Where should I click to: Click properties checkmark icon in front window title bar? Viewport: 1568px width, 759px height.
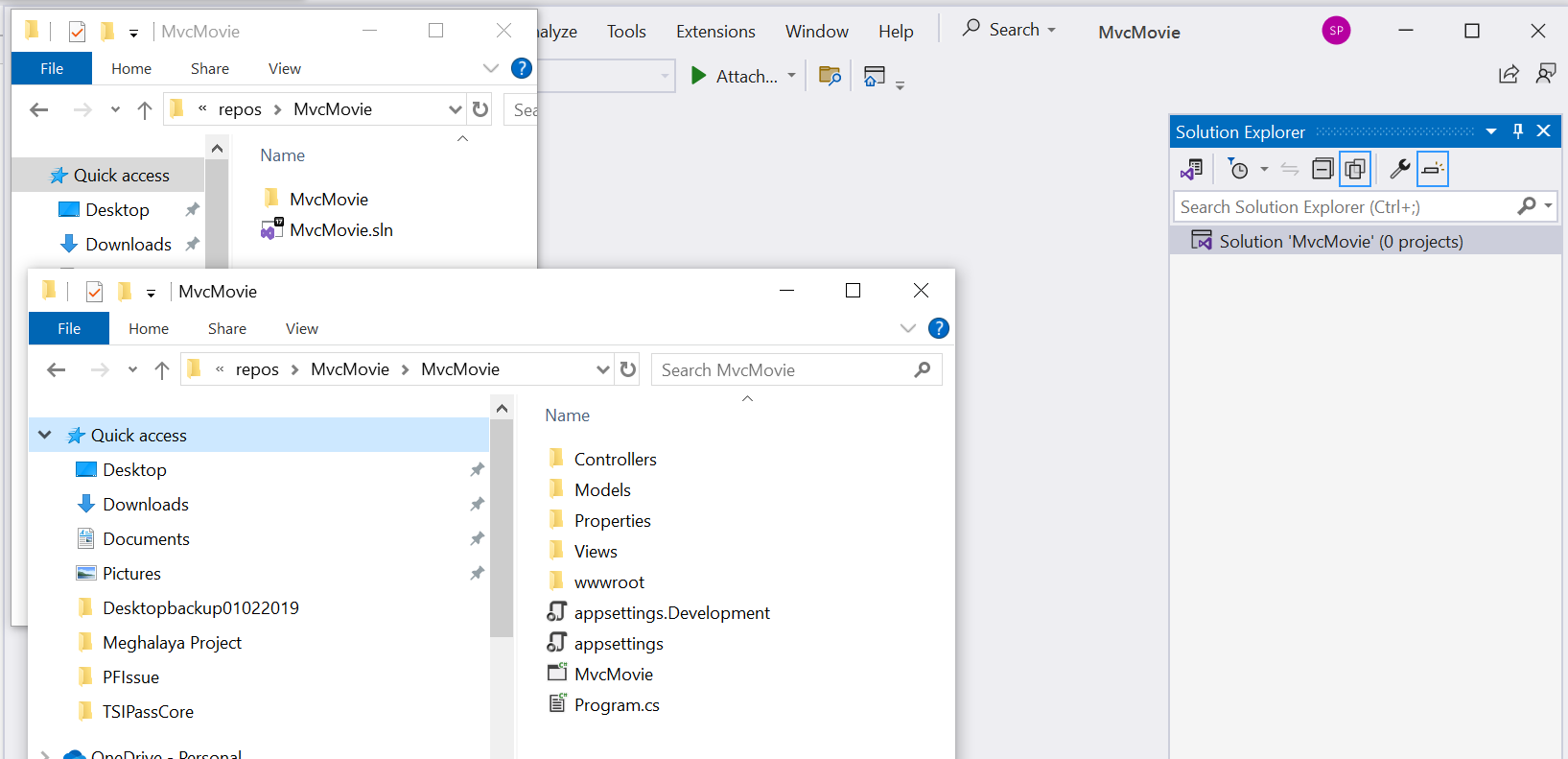click(x=94, y=292)
